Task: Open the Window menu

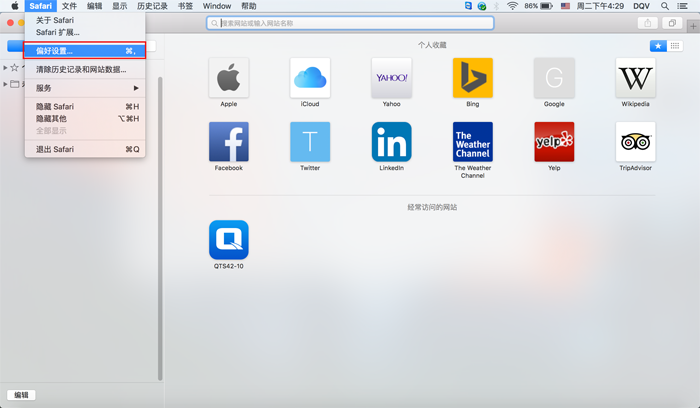Action: (x=217, y=6)
